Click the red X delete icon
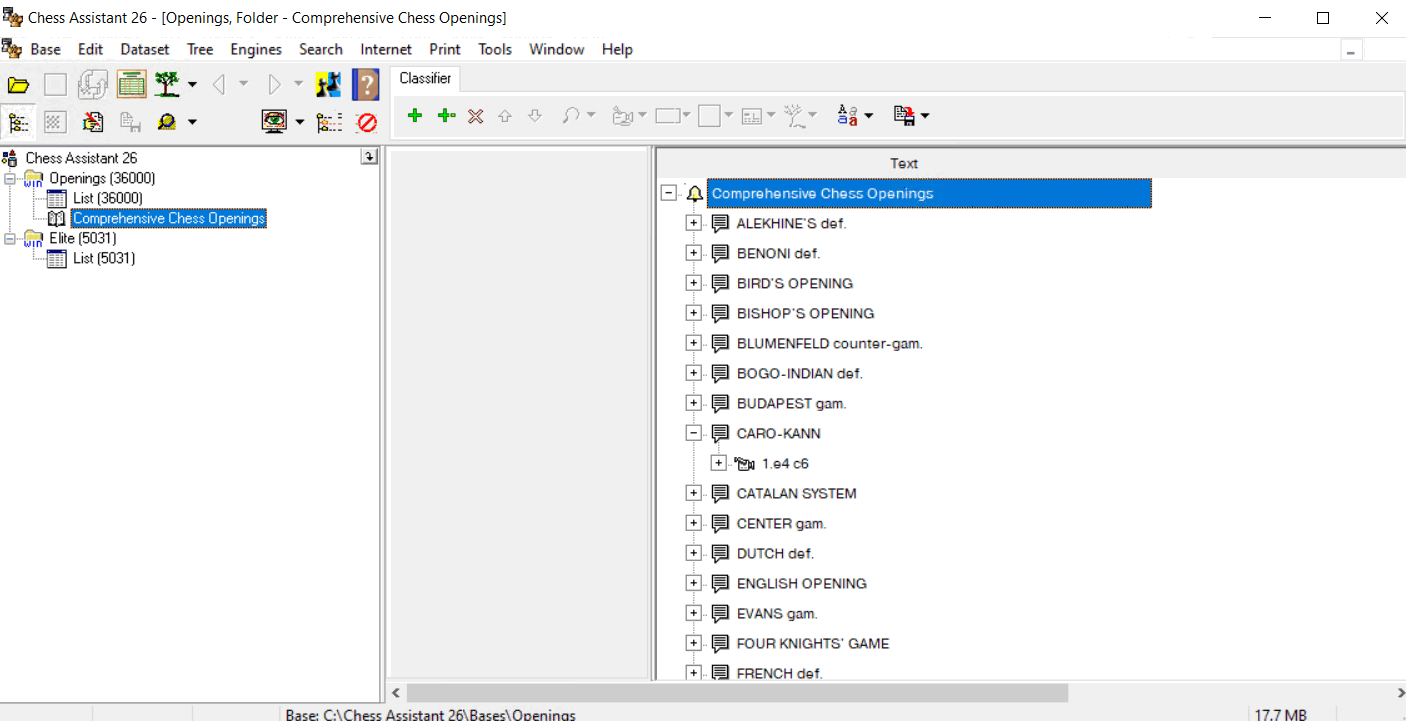This screenshot has height=721, width=1406. tap(476, 116)
